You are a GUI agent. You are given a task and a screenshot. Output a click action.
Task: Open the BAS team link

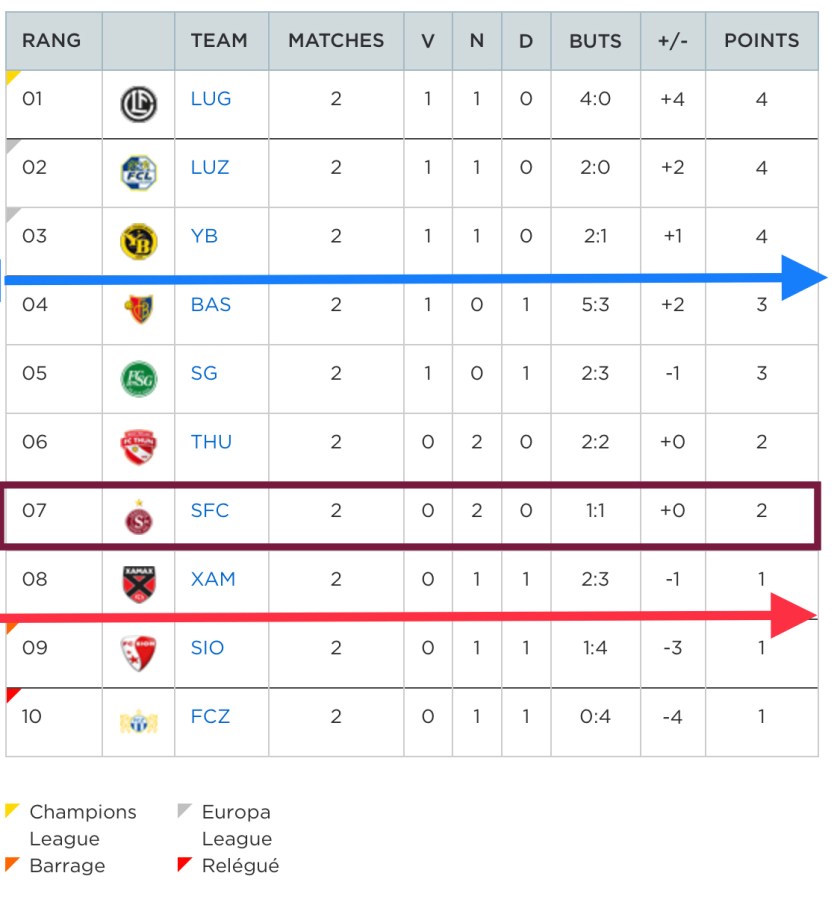pyautogui.click(x=211, y=305)
